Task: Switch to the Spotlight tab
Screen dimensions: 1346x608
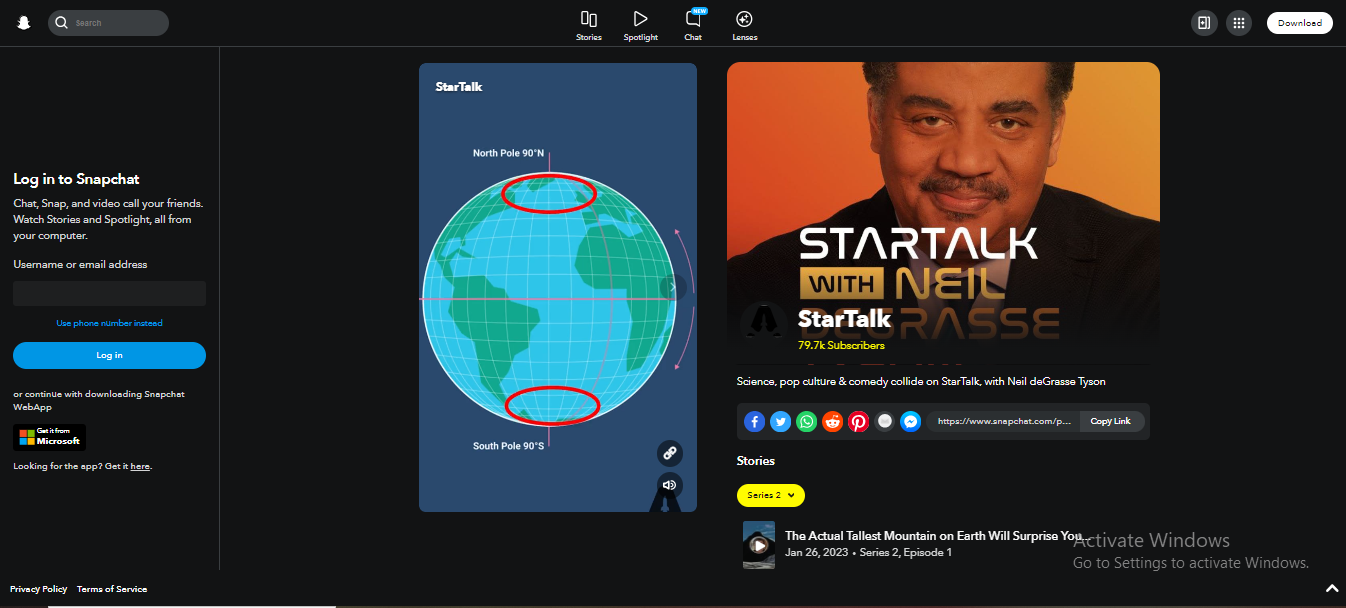Action: [x=641, y=26]
